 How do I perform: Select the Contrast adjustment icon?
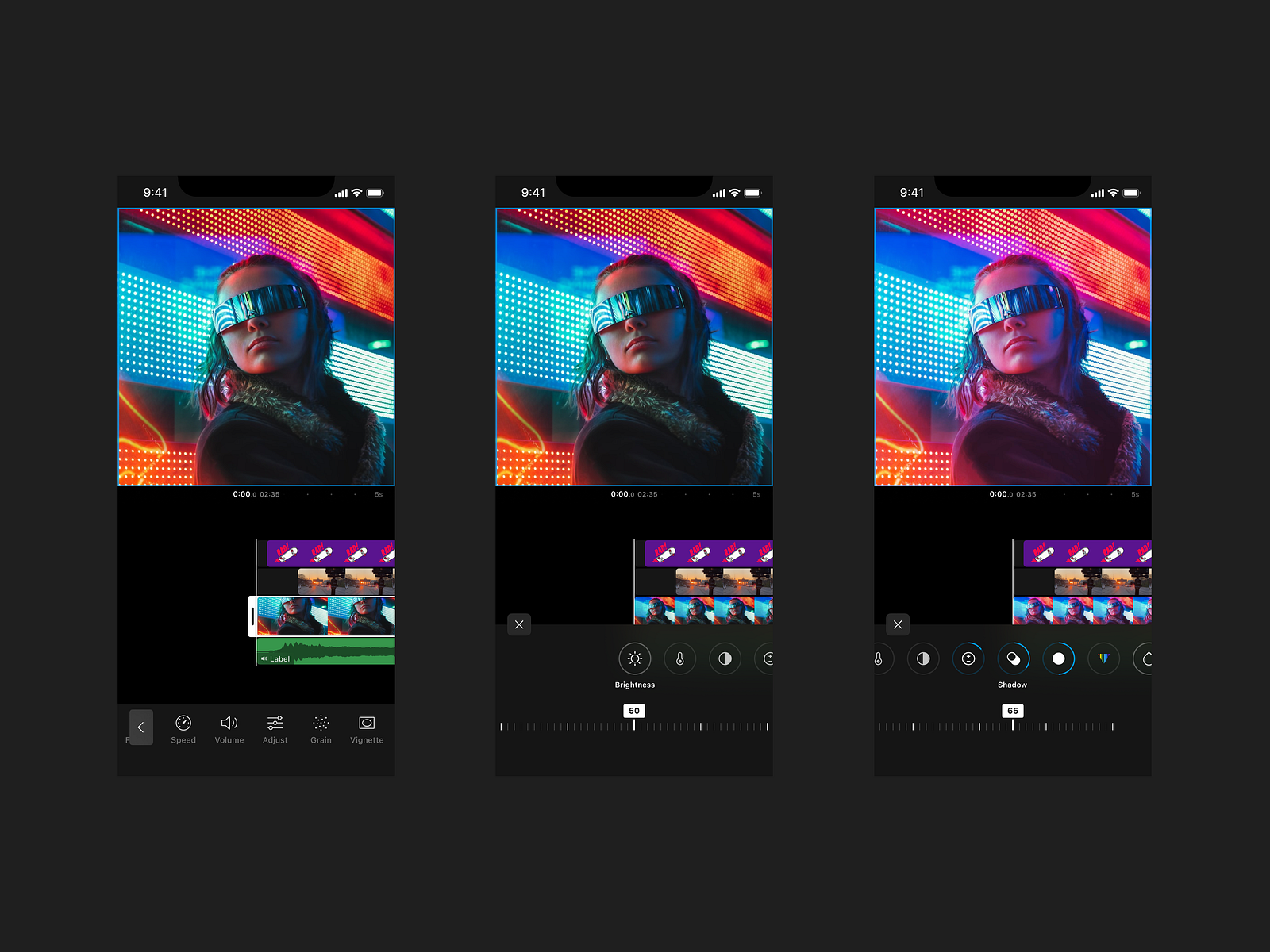[x=725, y=658]
